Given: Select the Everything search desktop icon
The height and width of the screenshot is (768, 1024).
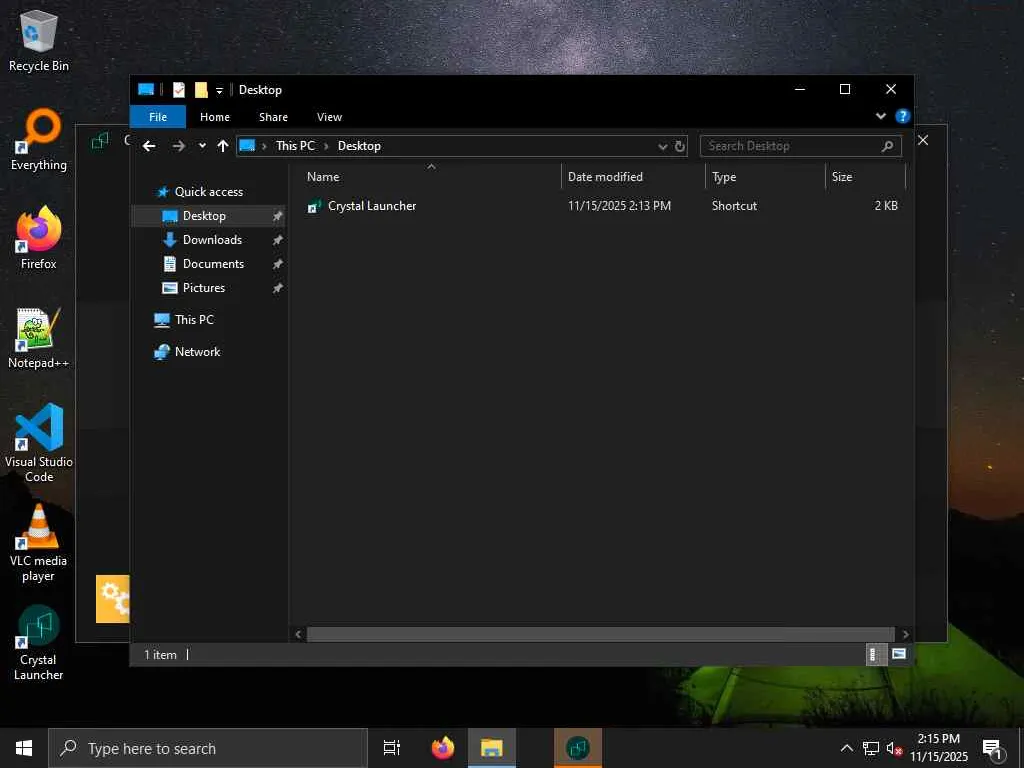Looking at the screenshot, I should click(39, 140).
